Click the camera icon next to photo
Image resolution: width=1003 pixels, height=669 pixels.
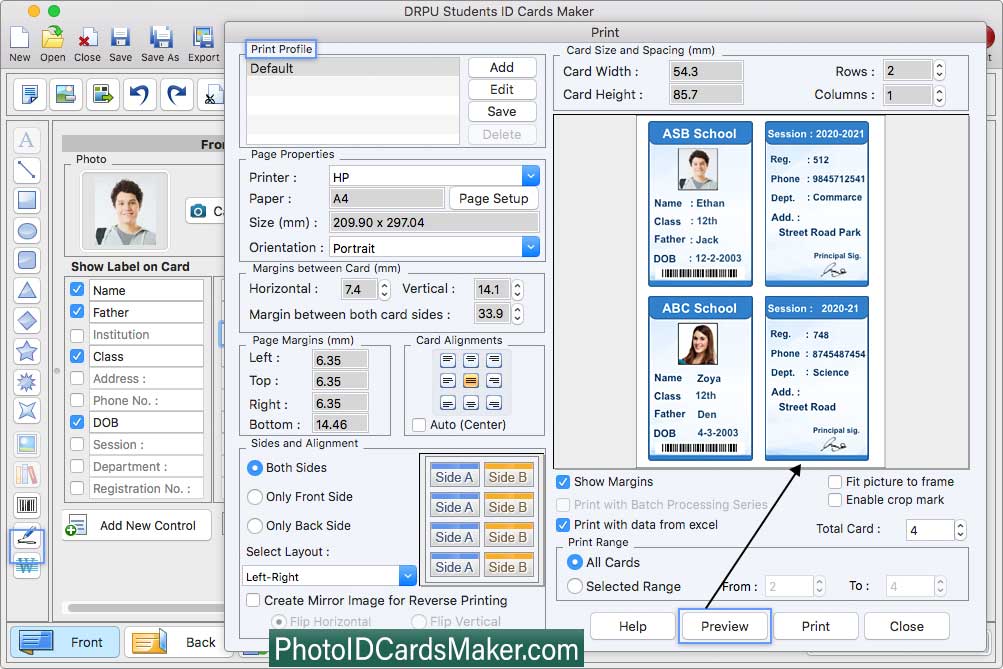[x=198, y=210]
